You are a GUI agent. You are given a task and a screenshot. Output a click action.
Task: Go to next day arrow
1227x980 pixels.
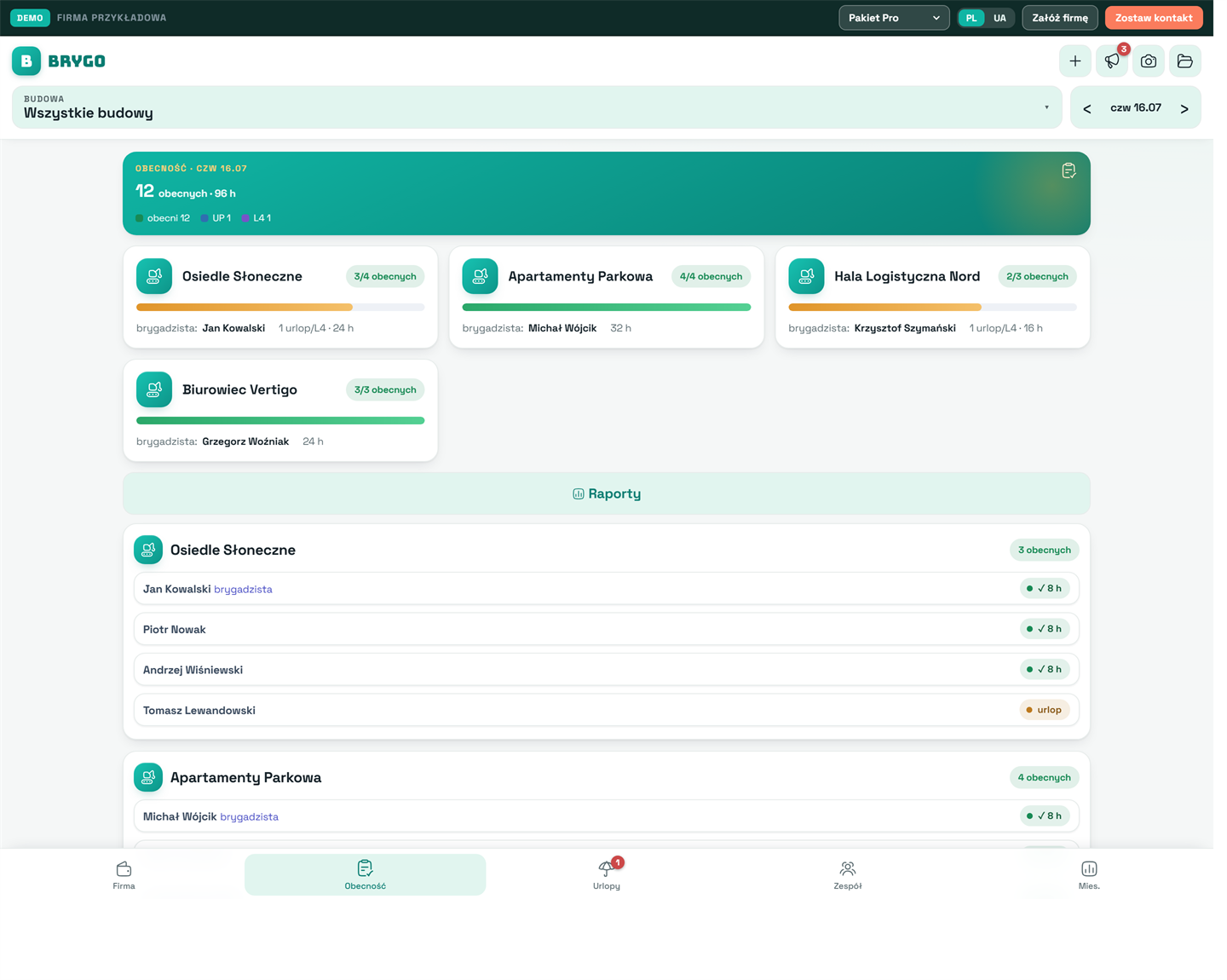(x=1184, y=108)
